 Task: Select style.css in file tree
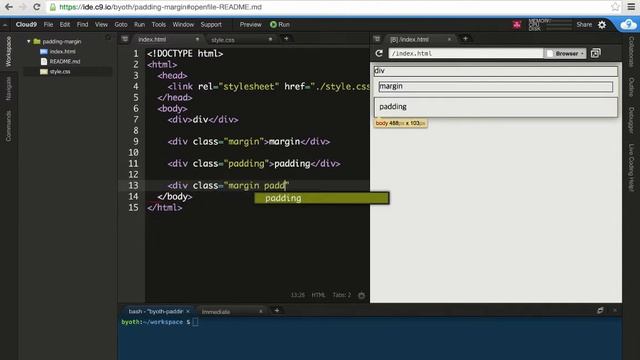click(60, 71)
